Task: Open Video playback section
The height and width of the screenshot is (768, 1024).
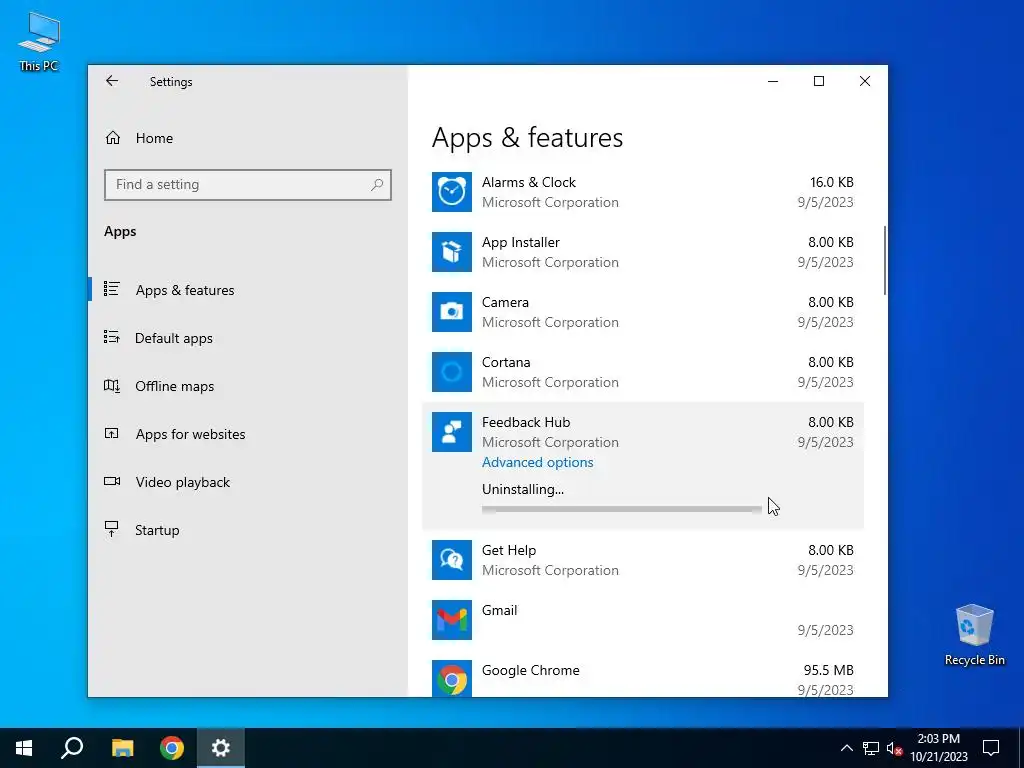Action: (x=248, y=482)
